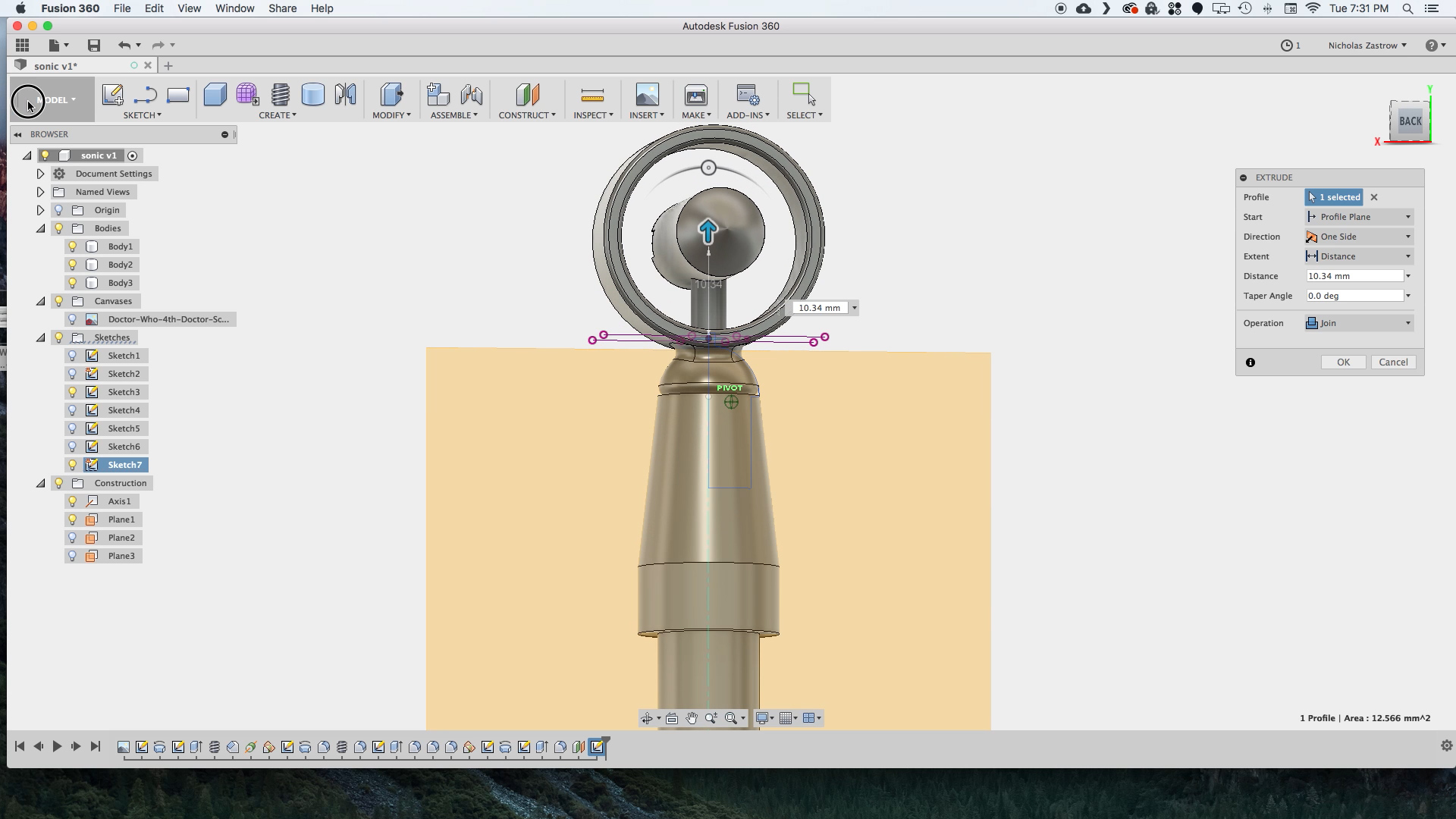This screenshot has width=1456, height=819.
Task: Clear the Profile selection with X
Action: pos(1374,197)
